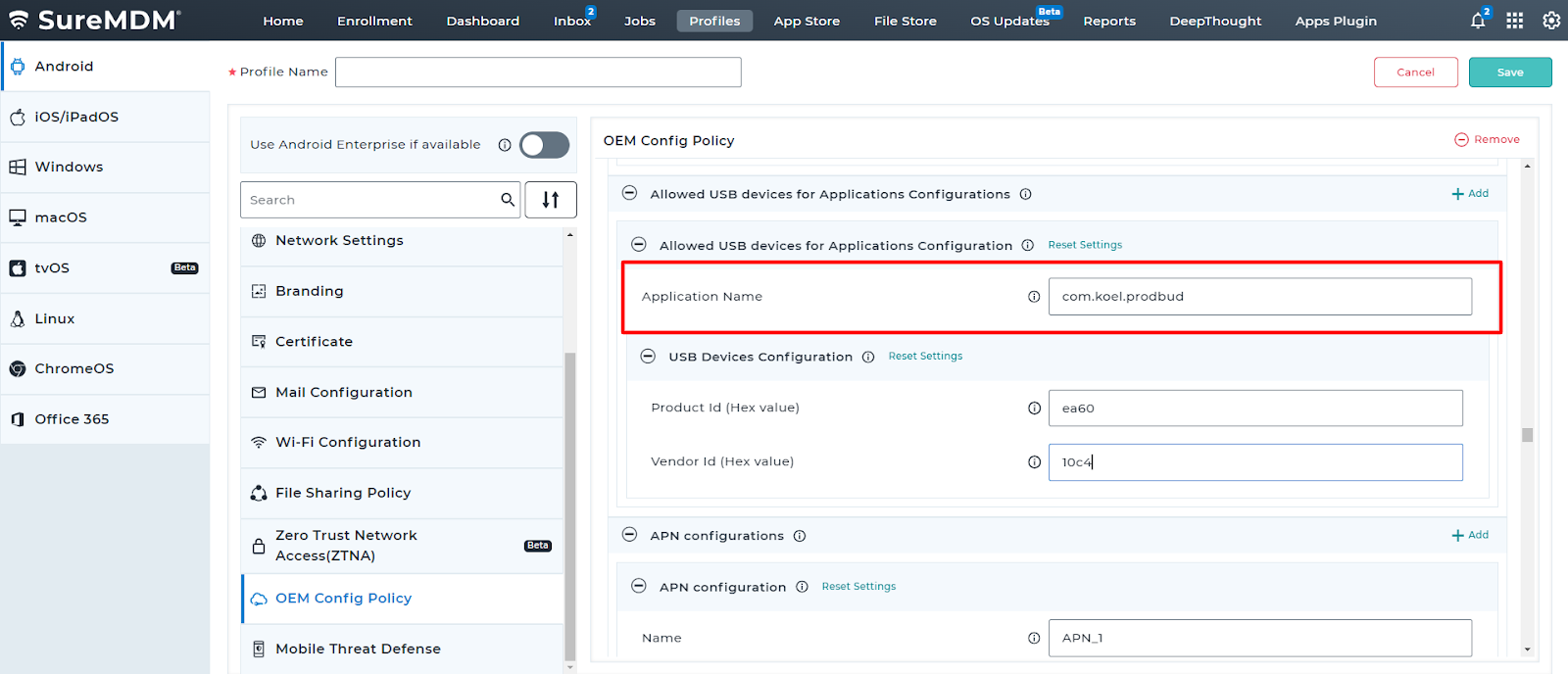Click the sort profiles arrows button
This screenshot has width=1568, height=674.
551,200
